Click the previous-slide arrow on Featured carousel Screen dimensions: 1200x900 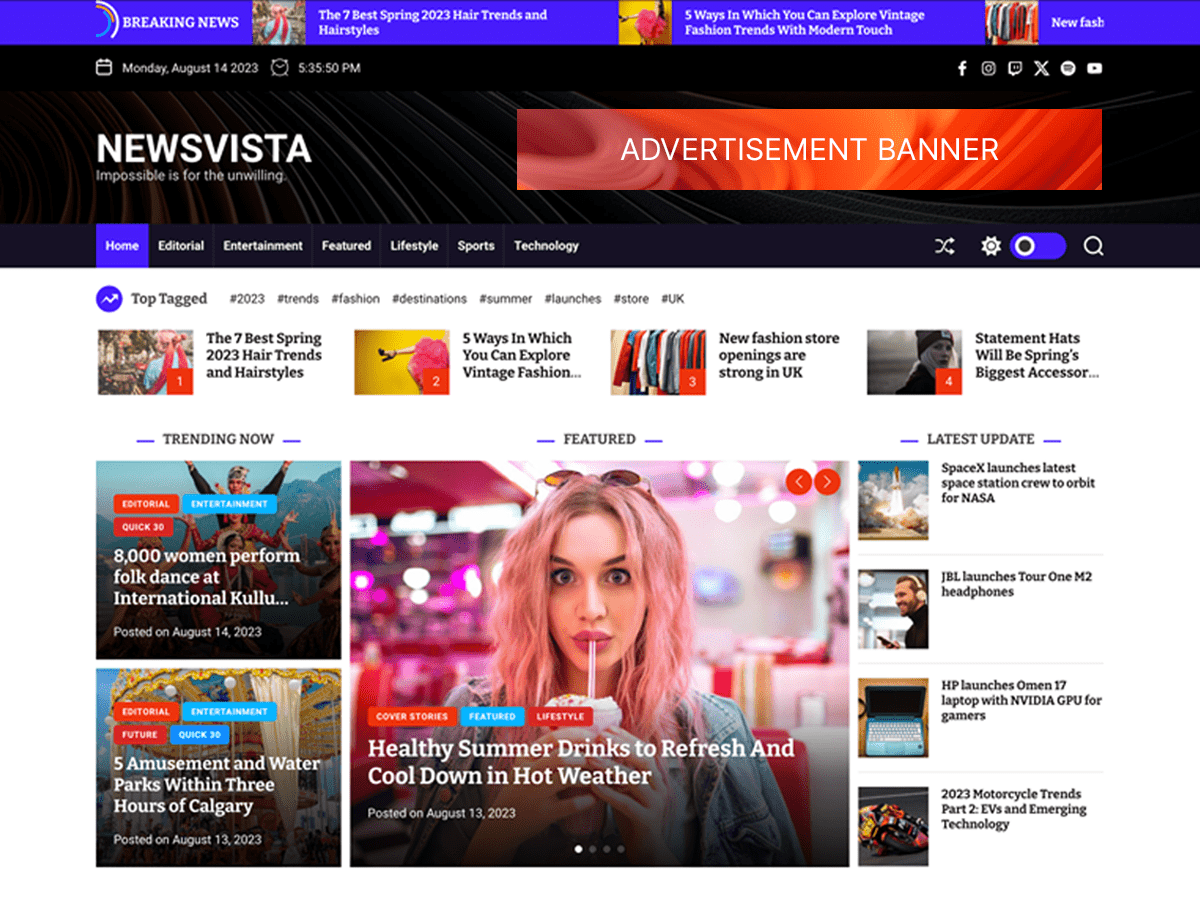[798, 481]
